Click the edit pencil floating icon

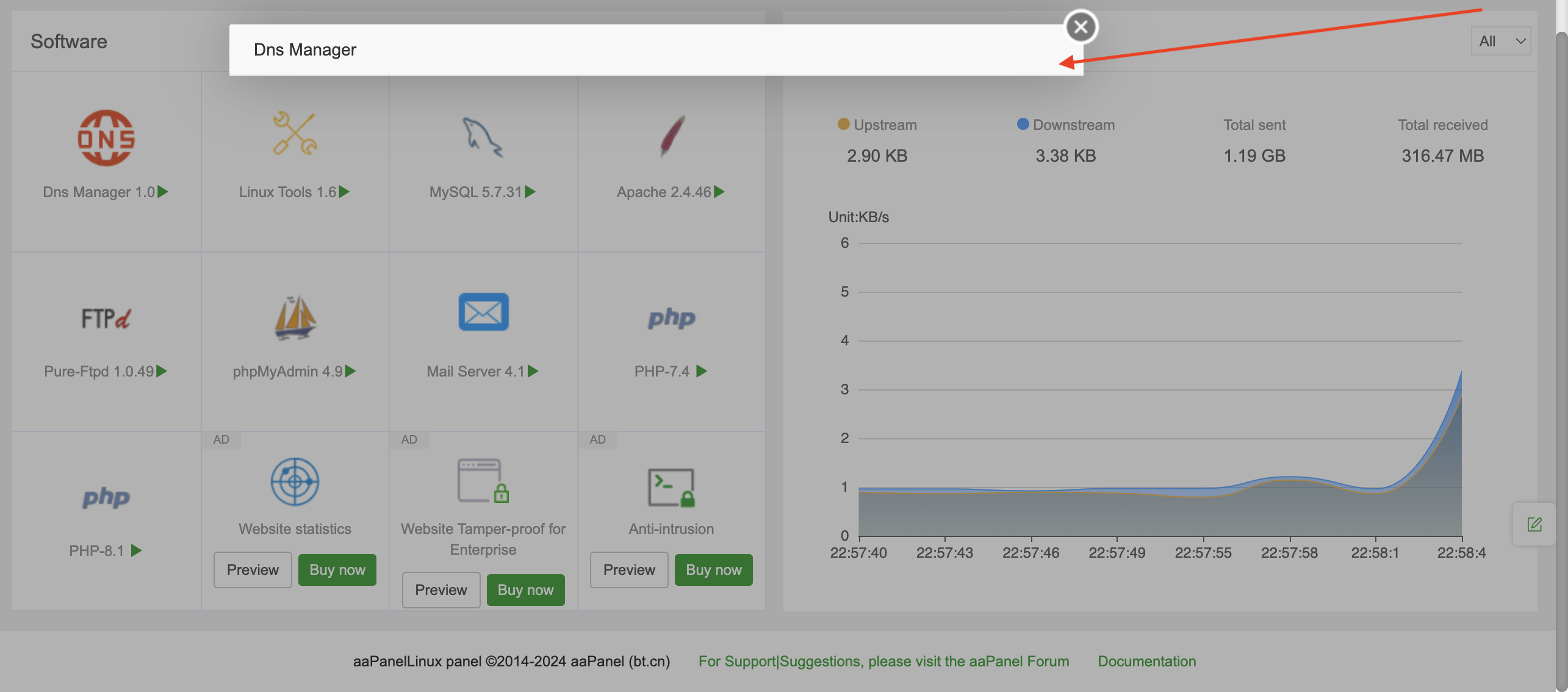(1534, 524)
